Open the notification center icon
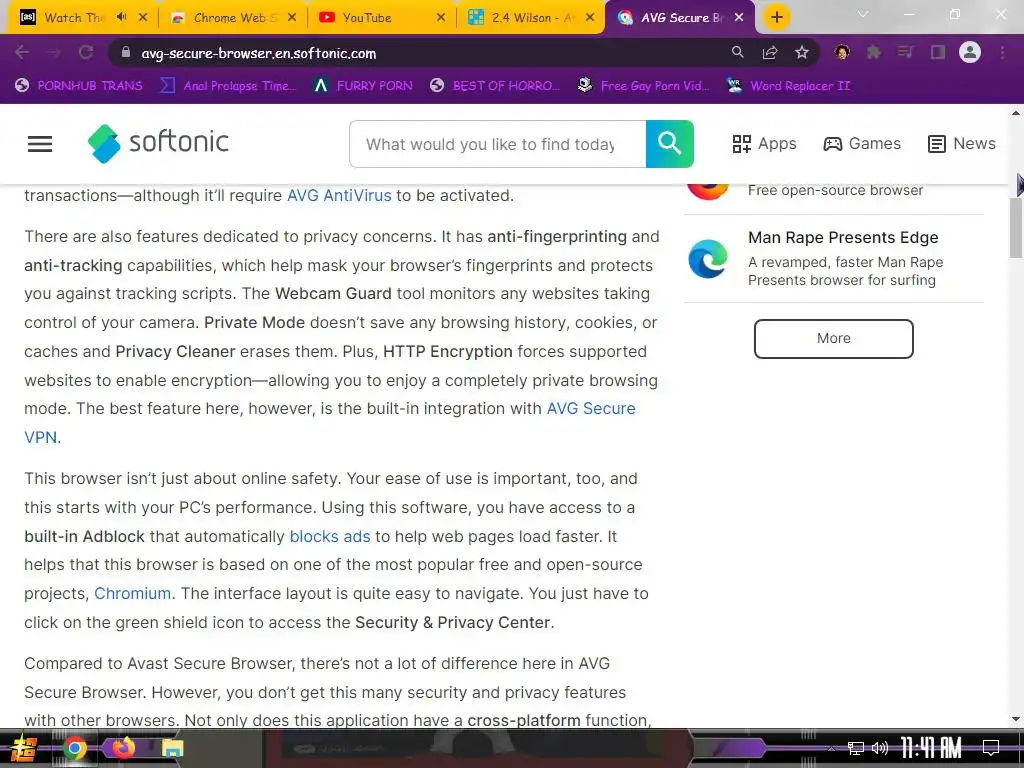Viewport: 1024px width, 768px height. click(x=991, y=748)
